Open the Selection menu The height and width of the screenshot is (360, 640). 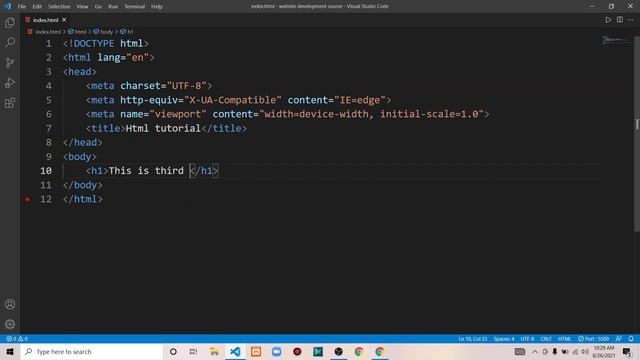59,6
